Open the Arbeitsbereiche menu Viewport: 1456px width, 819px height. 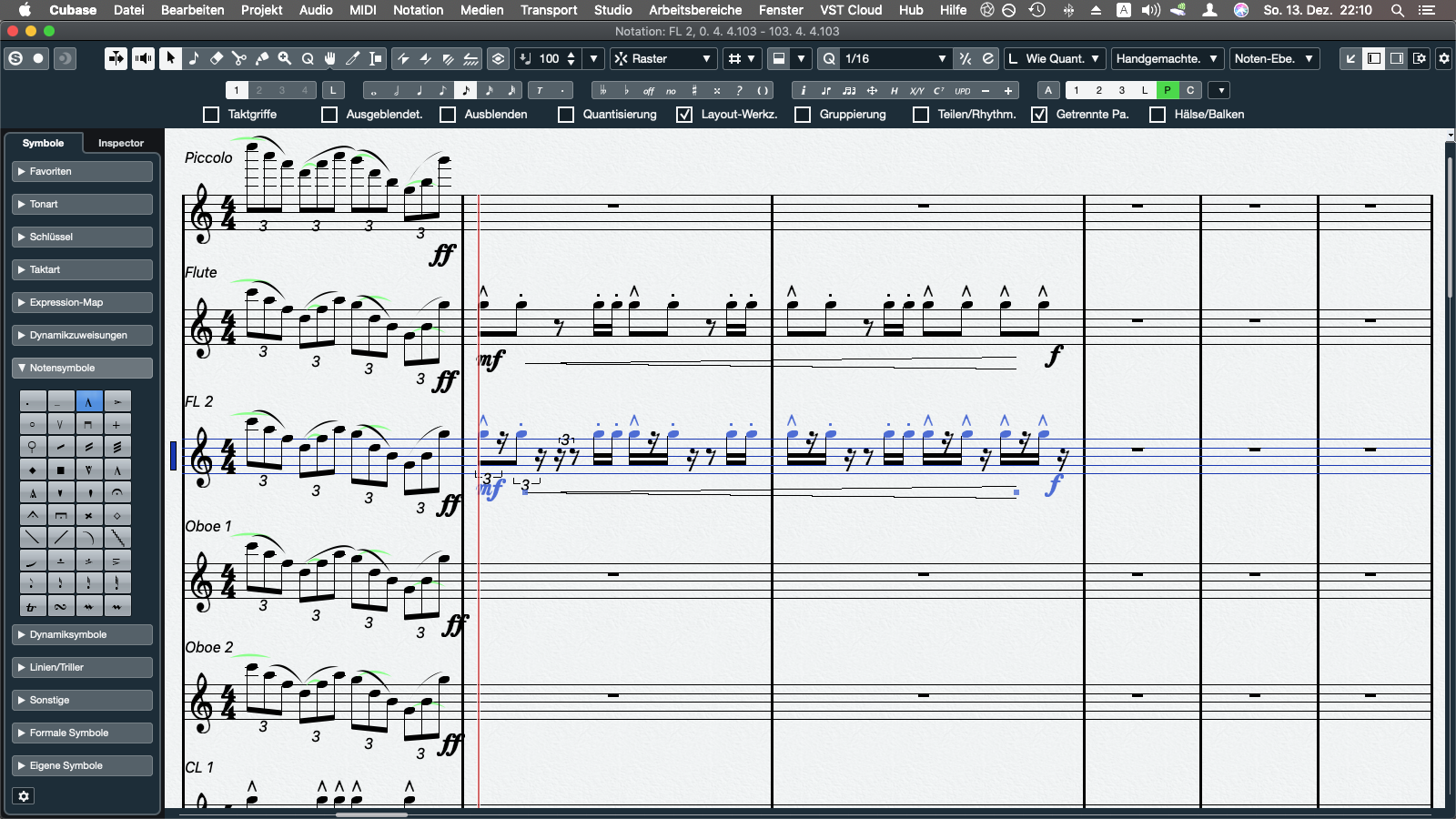[695, 10]
